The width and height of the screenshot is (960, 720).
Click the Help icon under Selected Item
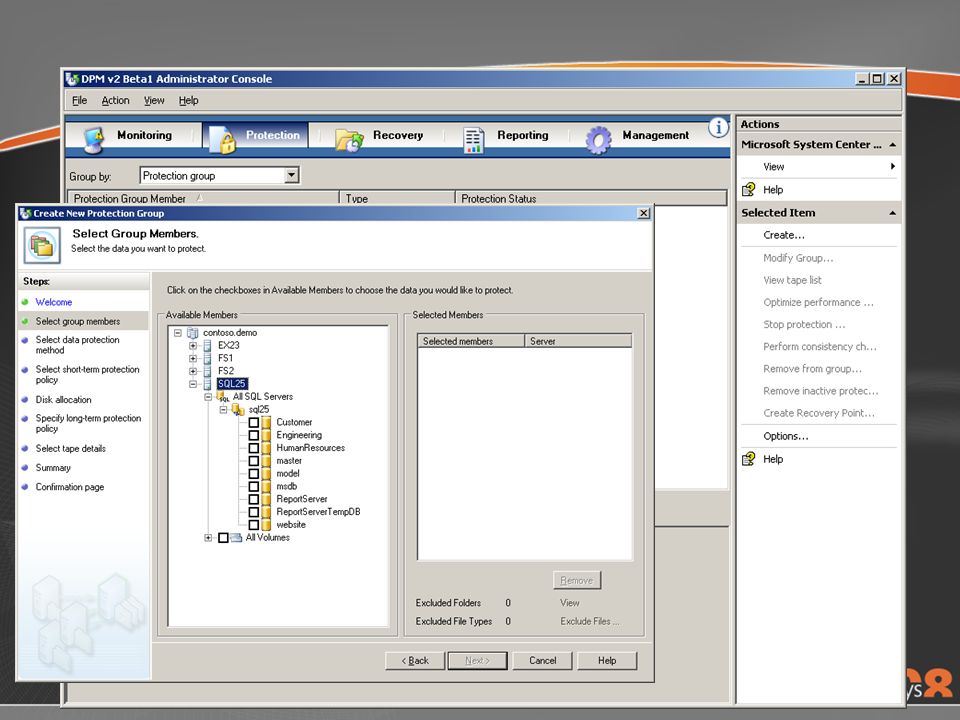pos(748,459)
